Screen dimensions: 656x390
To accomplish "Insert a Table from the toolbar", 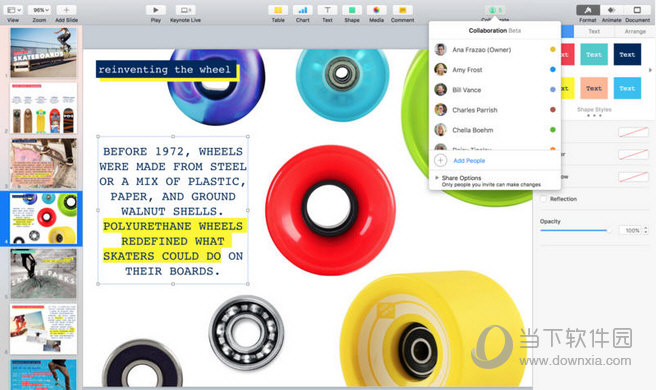I will coord(278,10).
